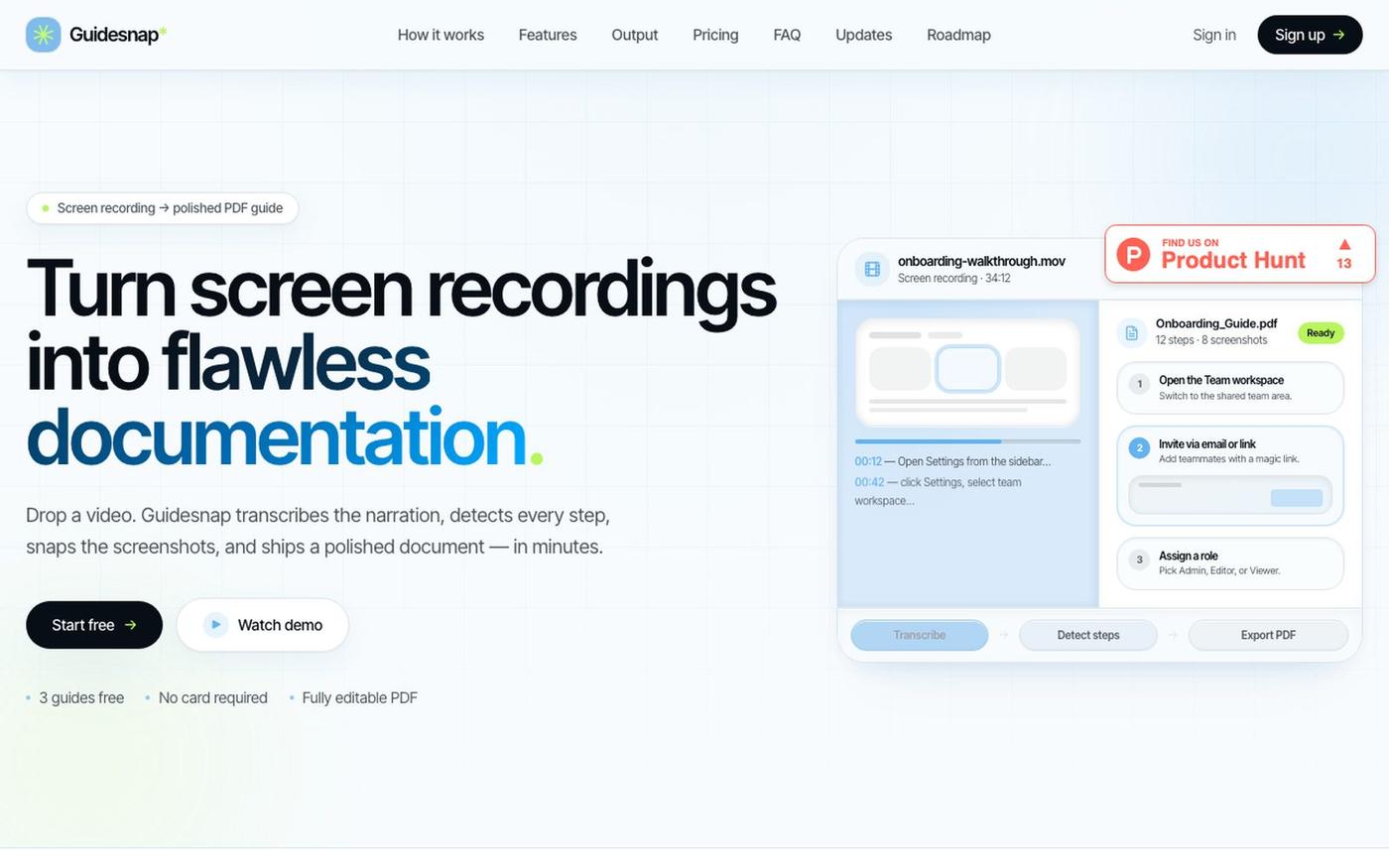Viewport: 1389px width, 868px height.
Task: Click the video preview thumbnail in mockup
Action: coord(967,373)
